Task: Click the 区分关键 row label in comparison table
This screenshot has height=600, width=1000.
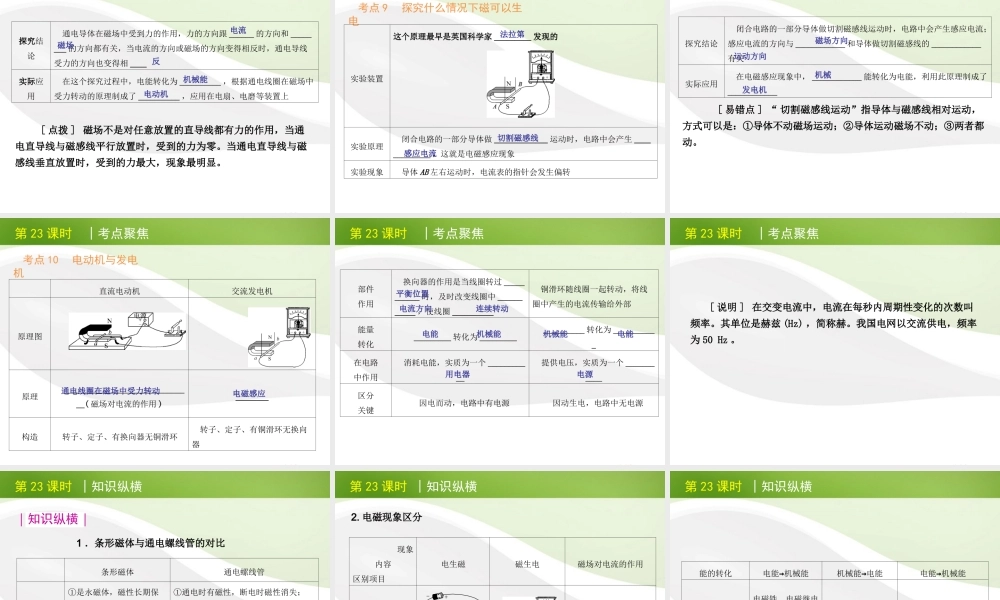Action: pos(366,403)
